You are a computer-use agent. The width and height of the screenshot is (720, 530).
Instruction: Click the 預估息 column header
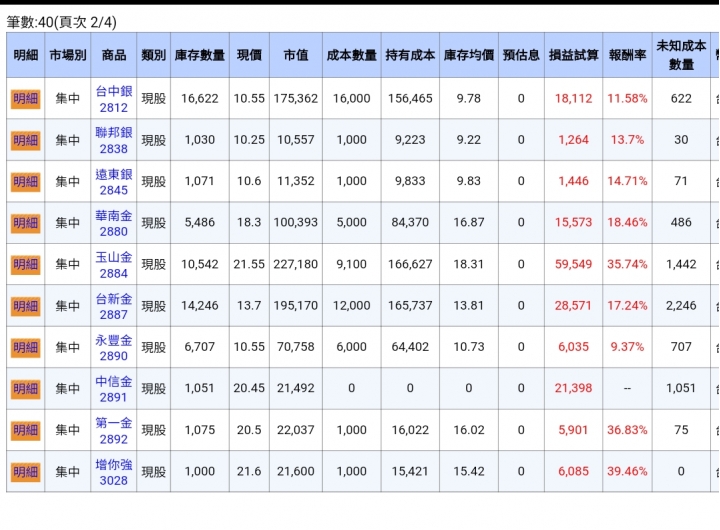point(521,55)
